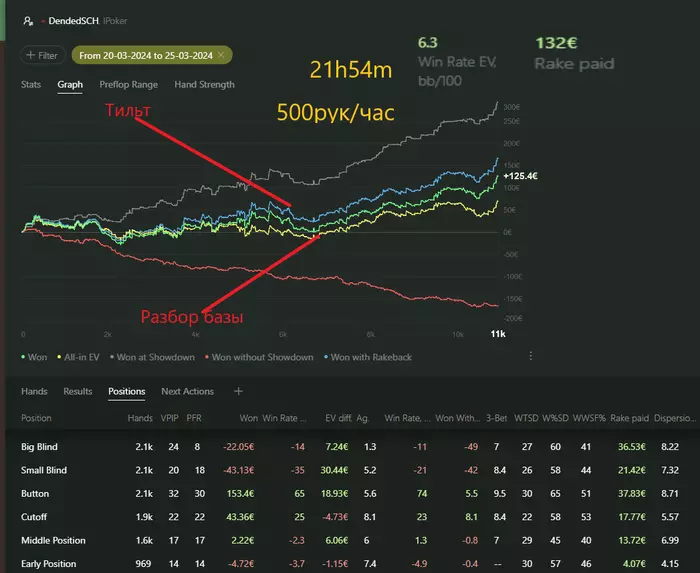Viewport: 700px width, 573px height.
Task: Click the player profile icon beside DendedSCH
Action: [28, 21]
